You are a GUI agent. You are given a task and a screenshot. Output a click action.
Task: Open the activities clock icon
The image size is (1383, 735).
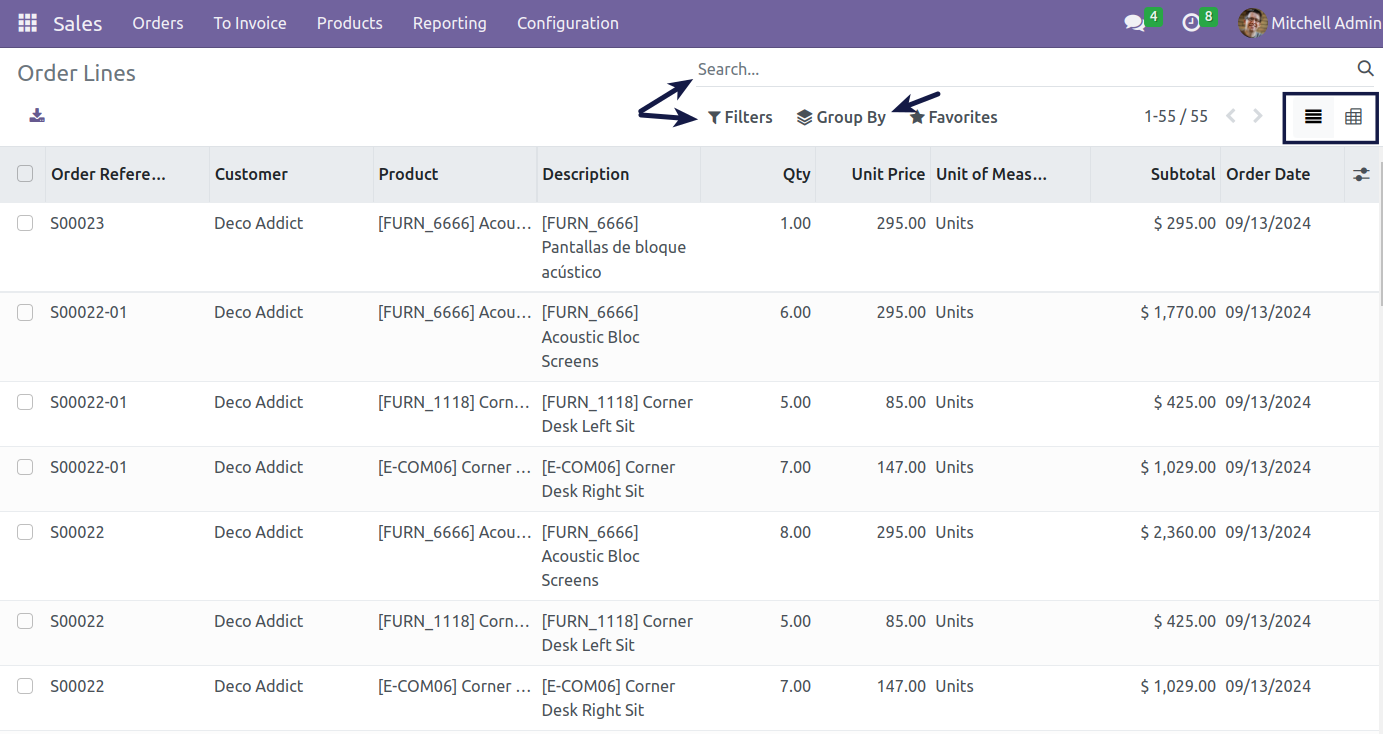point(1190,23)
